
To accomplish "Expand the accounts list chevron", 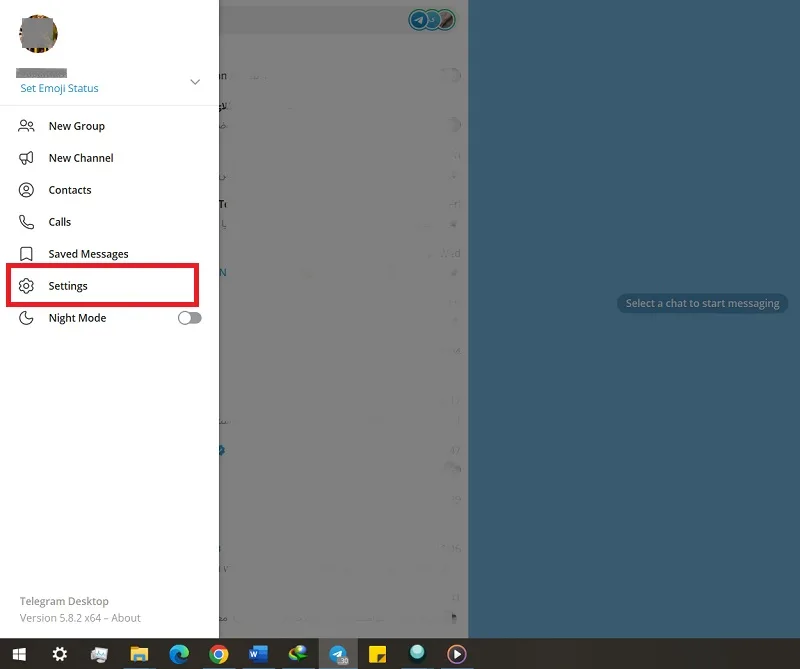I will pyautogui.click(x=195, y=82).
